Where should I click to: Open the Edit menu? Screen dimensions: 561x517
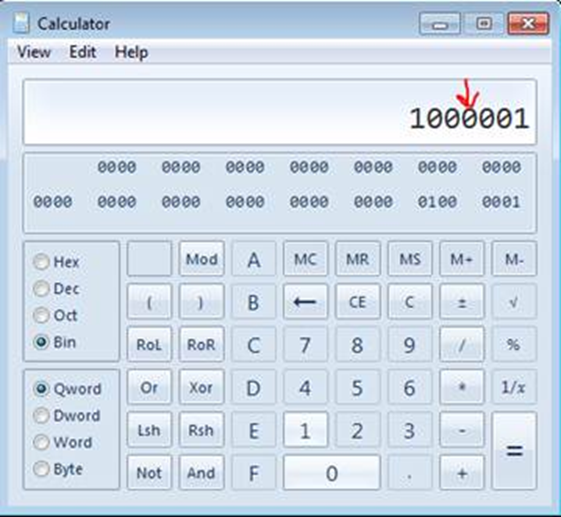coord(83,52)
